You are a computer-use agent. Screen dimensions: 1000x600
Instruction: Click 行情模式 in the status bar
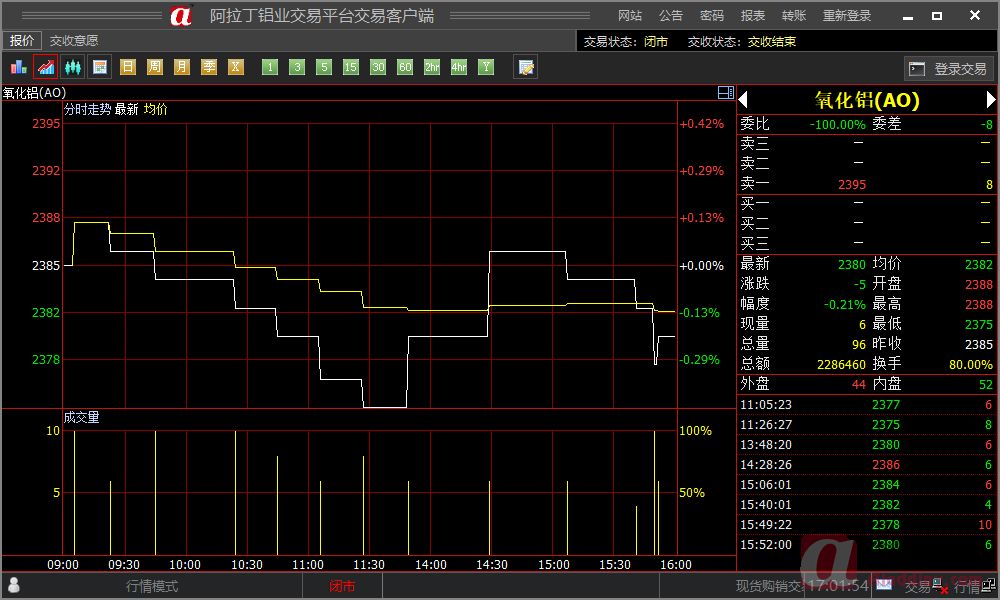(x=152, y=586)
